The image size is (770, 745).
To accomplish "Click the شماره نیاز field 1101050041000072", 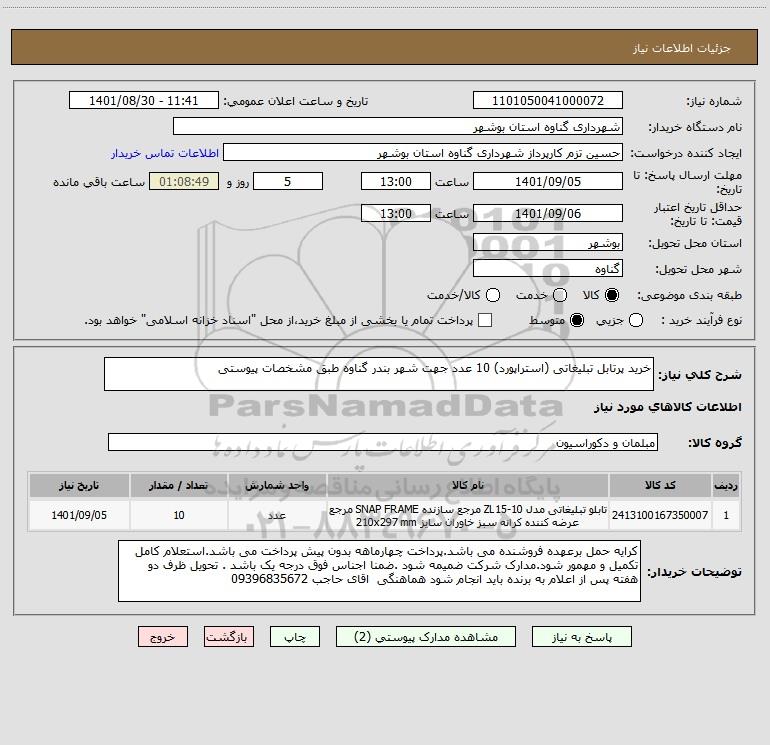I will click(548, 100).
